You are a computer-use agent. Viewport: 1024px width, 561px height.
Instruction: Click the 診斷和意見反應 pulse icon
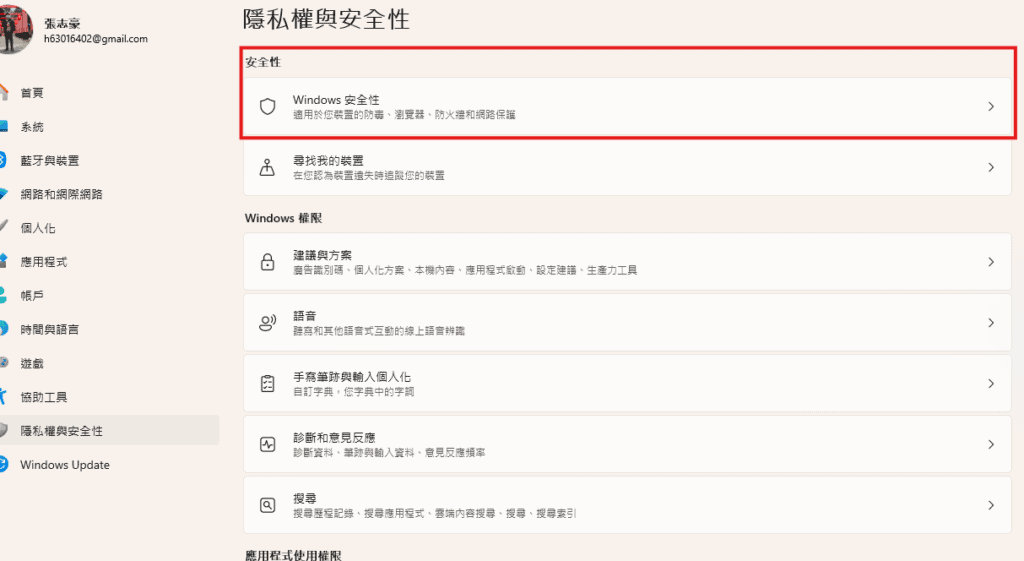click(x=267, y=444)
